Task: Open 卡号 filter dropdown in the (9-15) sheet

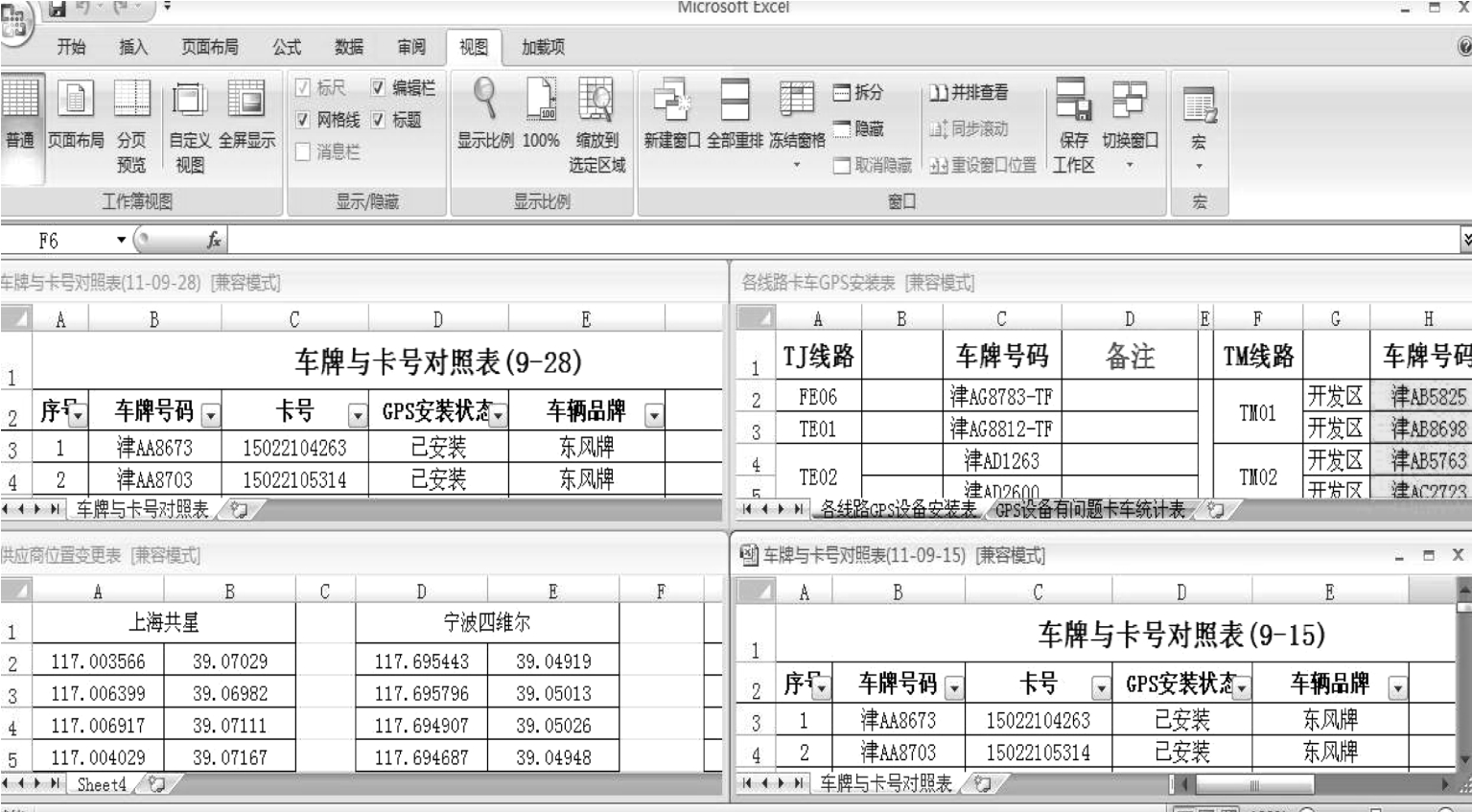Action: click(1101, 687)
